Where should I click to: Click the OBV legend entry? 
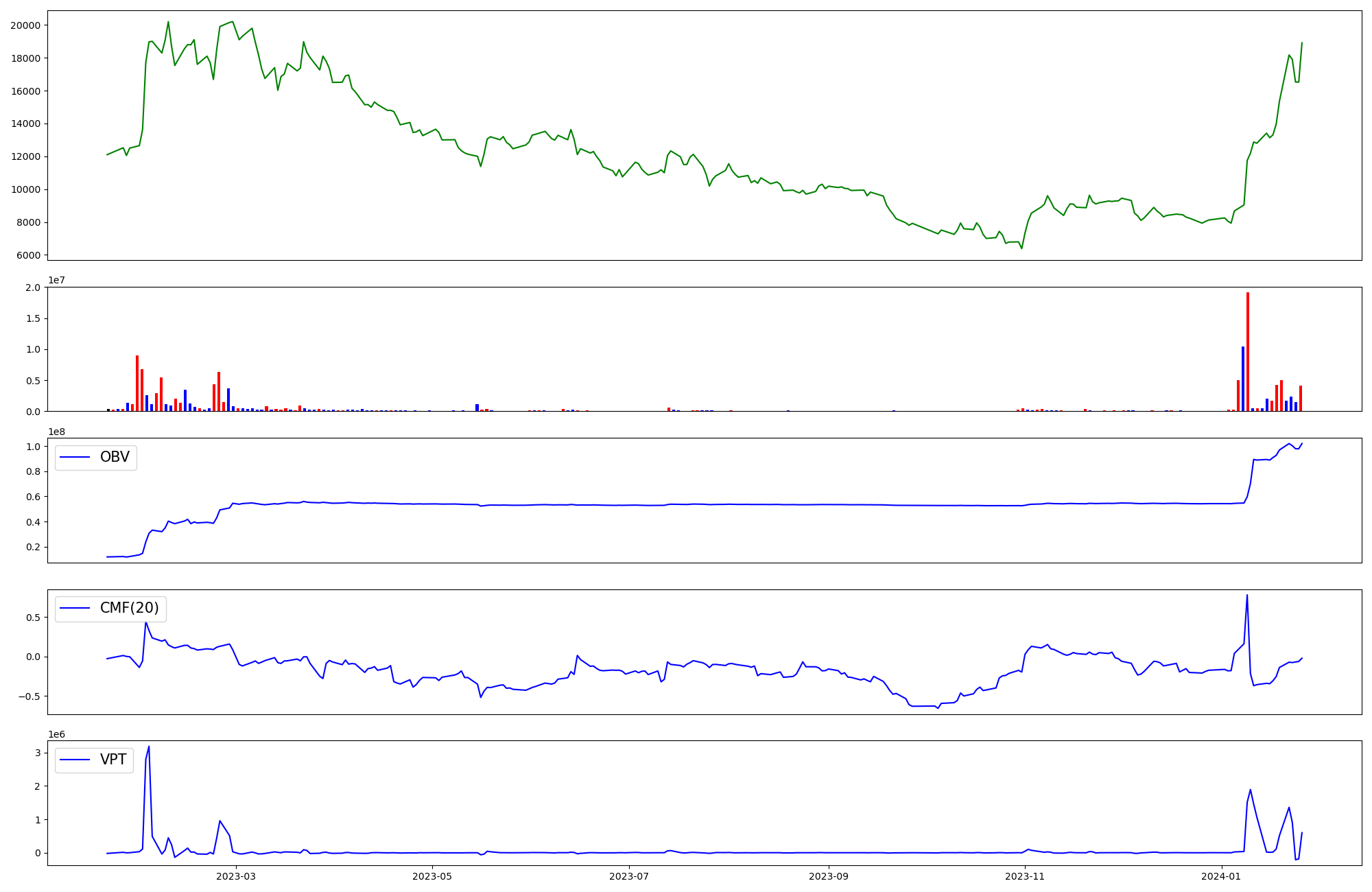coord(96,457)
